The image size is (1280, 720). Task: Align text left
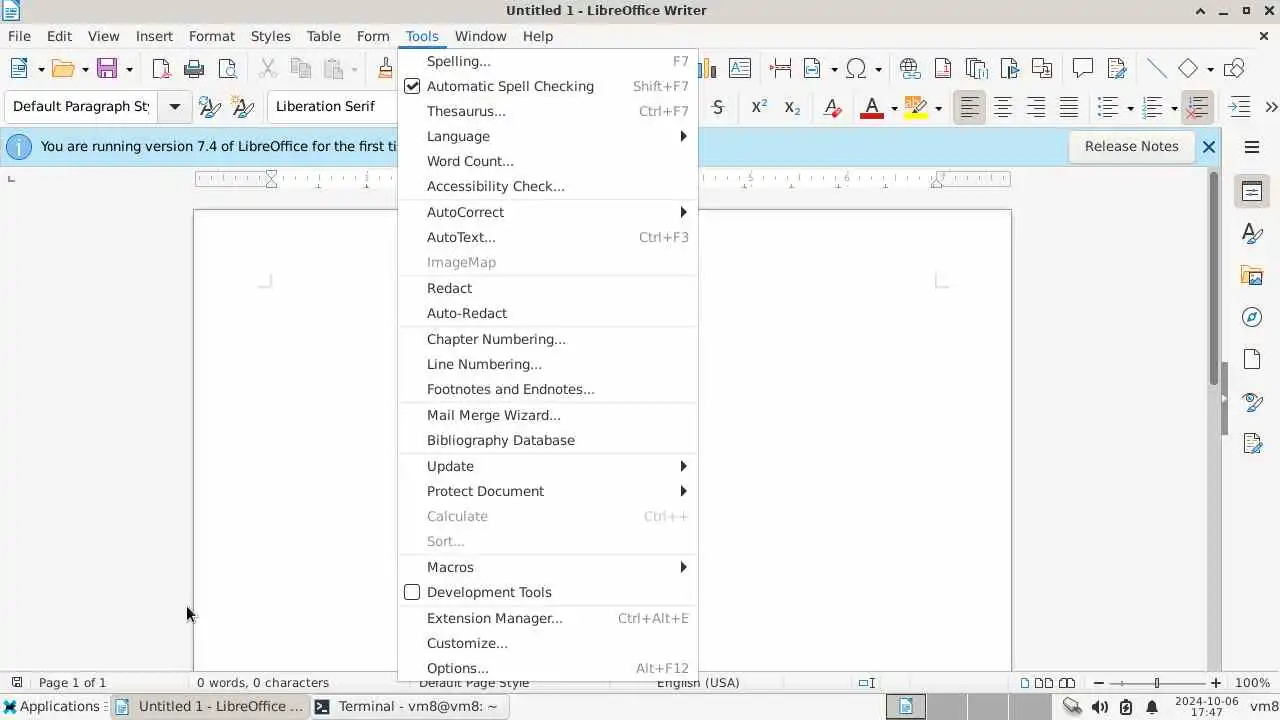click(969, 106)
